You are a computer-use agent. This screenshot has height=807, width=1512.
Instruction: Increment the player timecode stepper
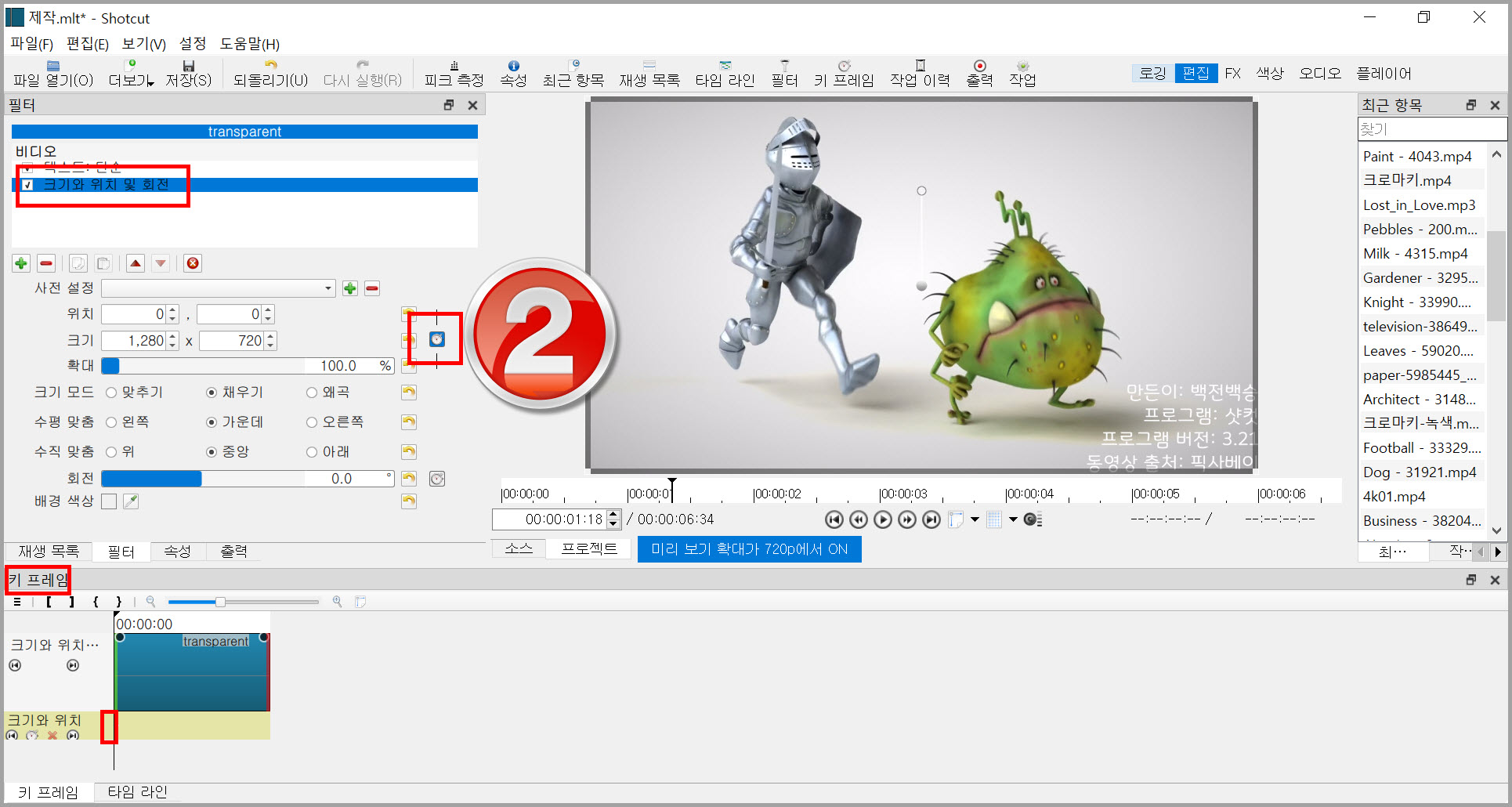614,514
